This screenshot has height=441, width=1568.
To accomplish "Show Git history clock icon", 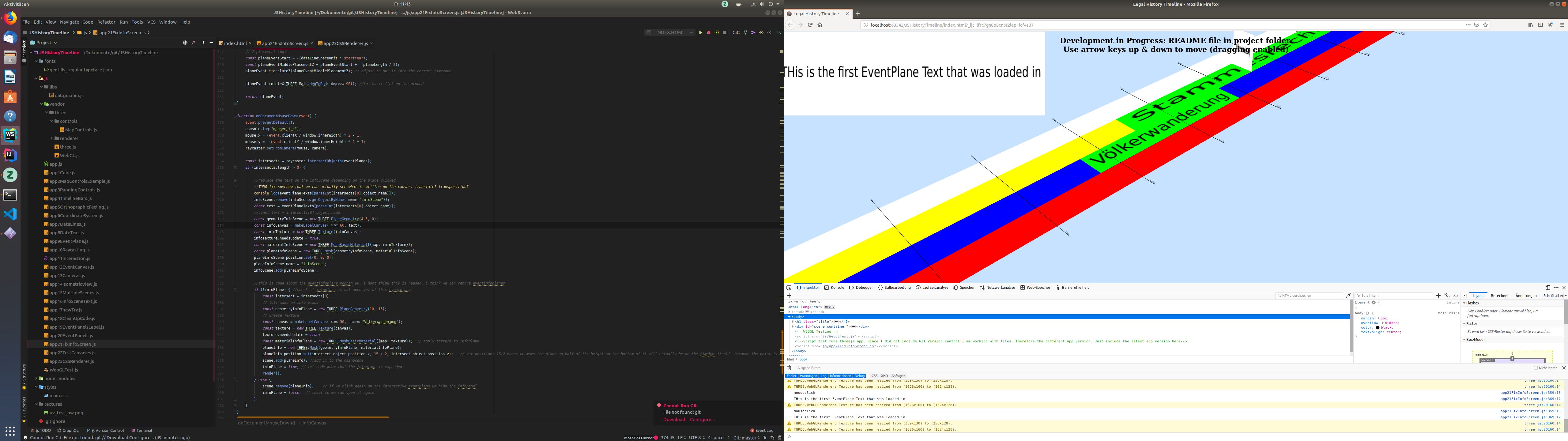I will pos(761,33).
